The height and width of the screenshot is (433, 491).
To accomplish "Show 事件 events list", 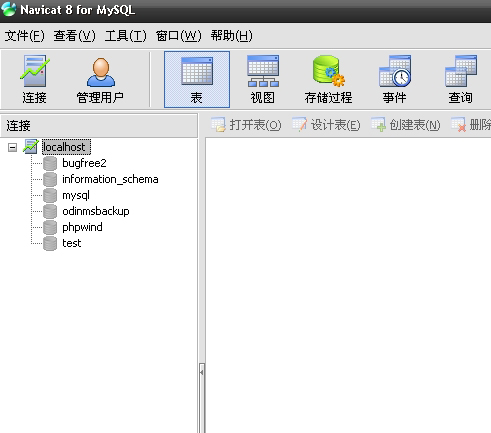I will [395, 80].
